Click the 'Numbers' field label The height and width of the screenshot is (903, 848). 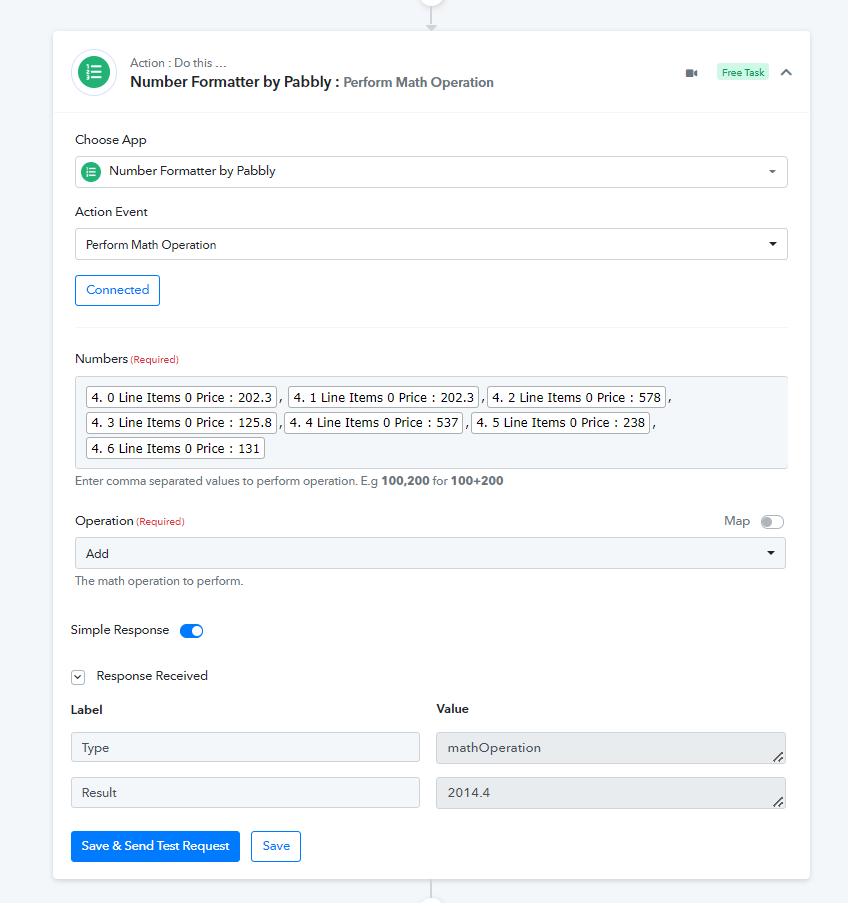click(101, 359)
